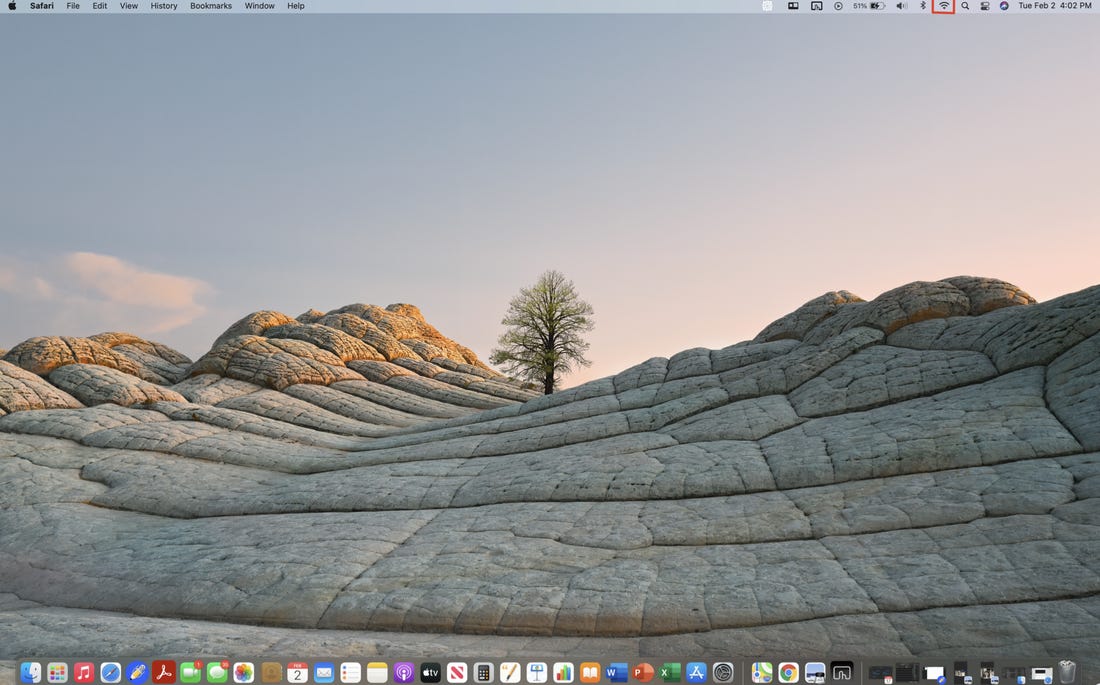The height and width of the screenshot is (685, 1100).
Task: Open the Trash in the Dock
Action: (x=1067, y=671)
